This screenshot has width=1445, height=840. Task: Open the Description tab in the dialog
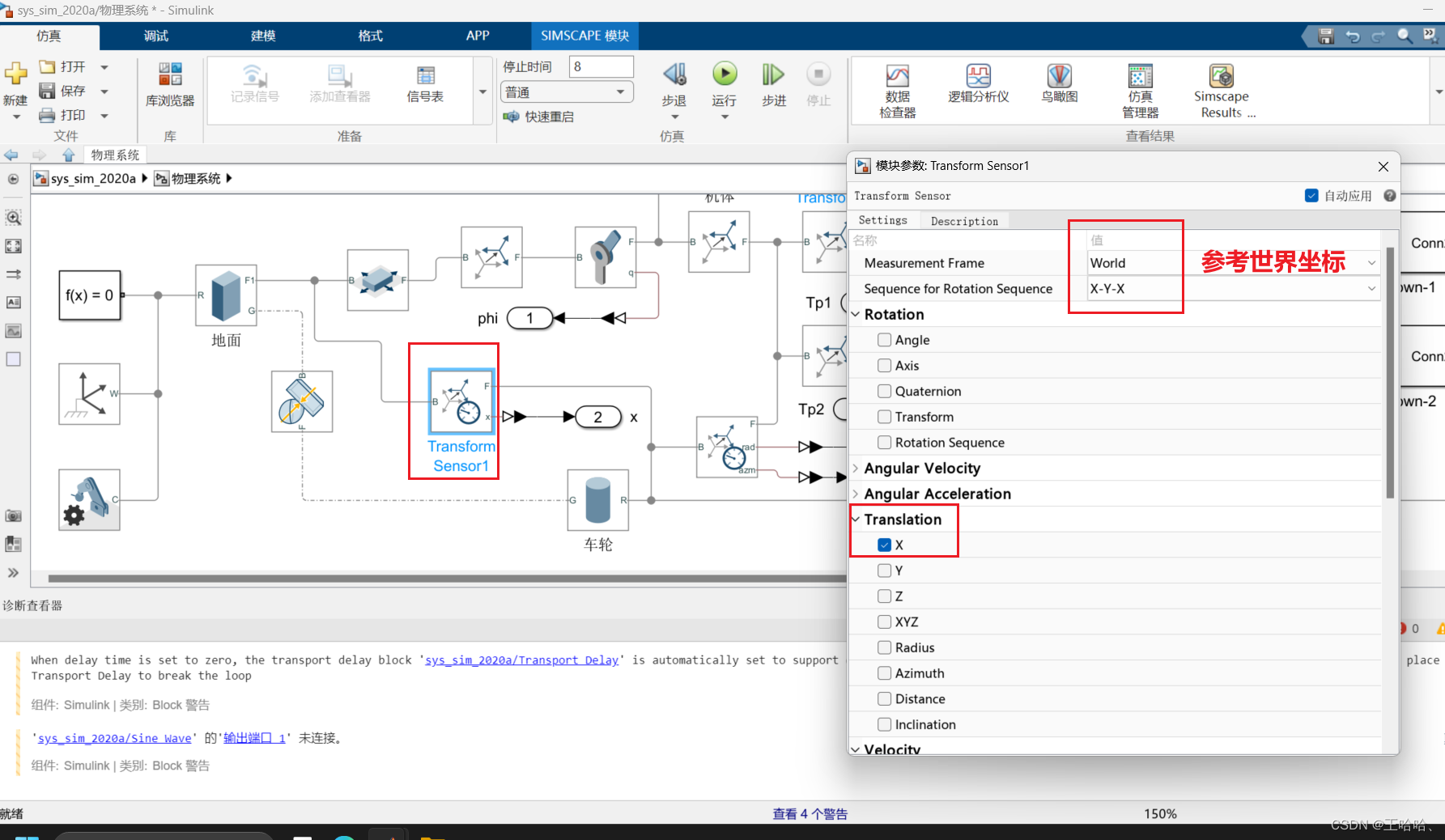(x=964, y=221)
